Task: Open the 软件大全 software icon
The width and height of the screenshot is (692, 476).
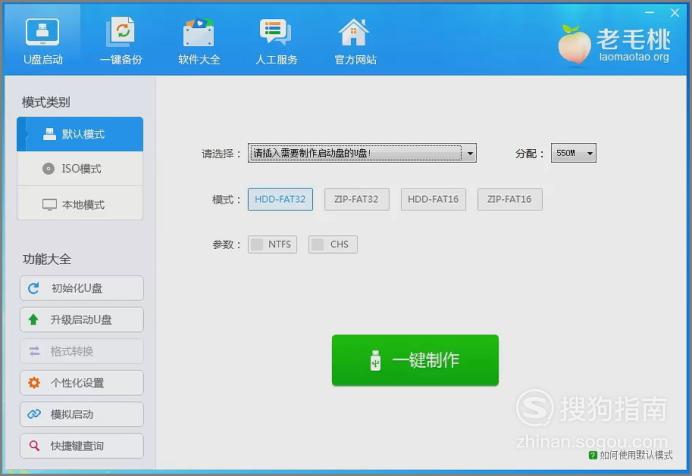Action: (x=199, y=32)
